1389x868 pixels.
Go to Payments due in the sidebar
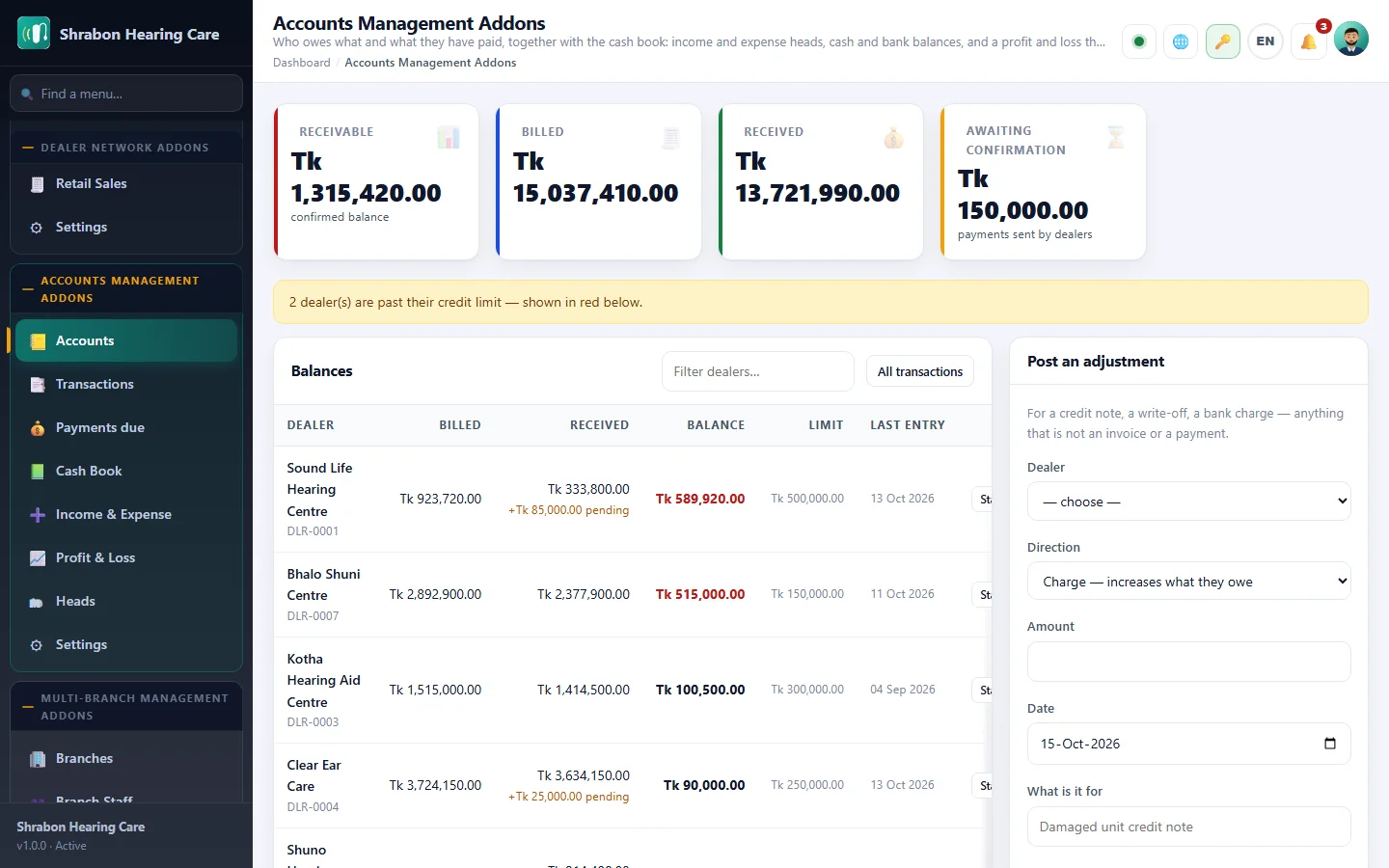[126, 427]
